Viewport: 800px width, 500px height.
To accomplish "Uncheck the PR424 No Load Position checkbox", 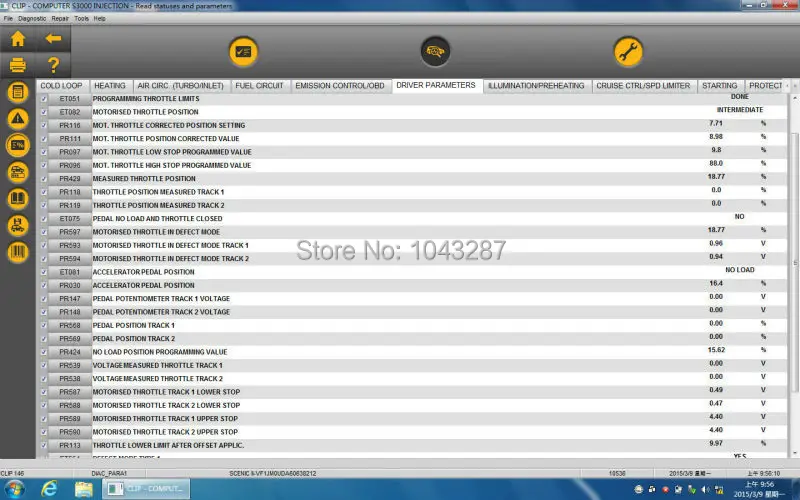I will pyautogui.click(x=44, y=352).
